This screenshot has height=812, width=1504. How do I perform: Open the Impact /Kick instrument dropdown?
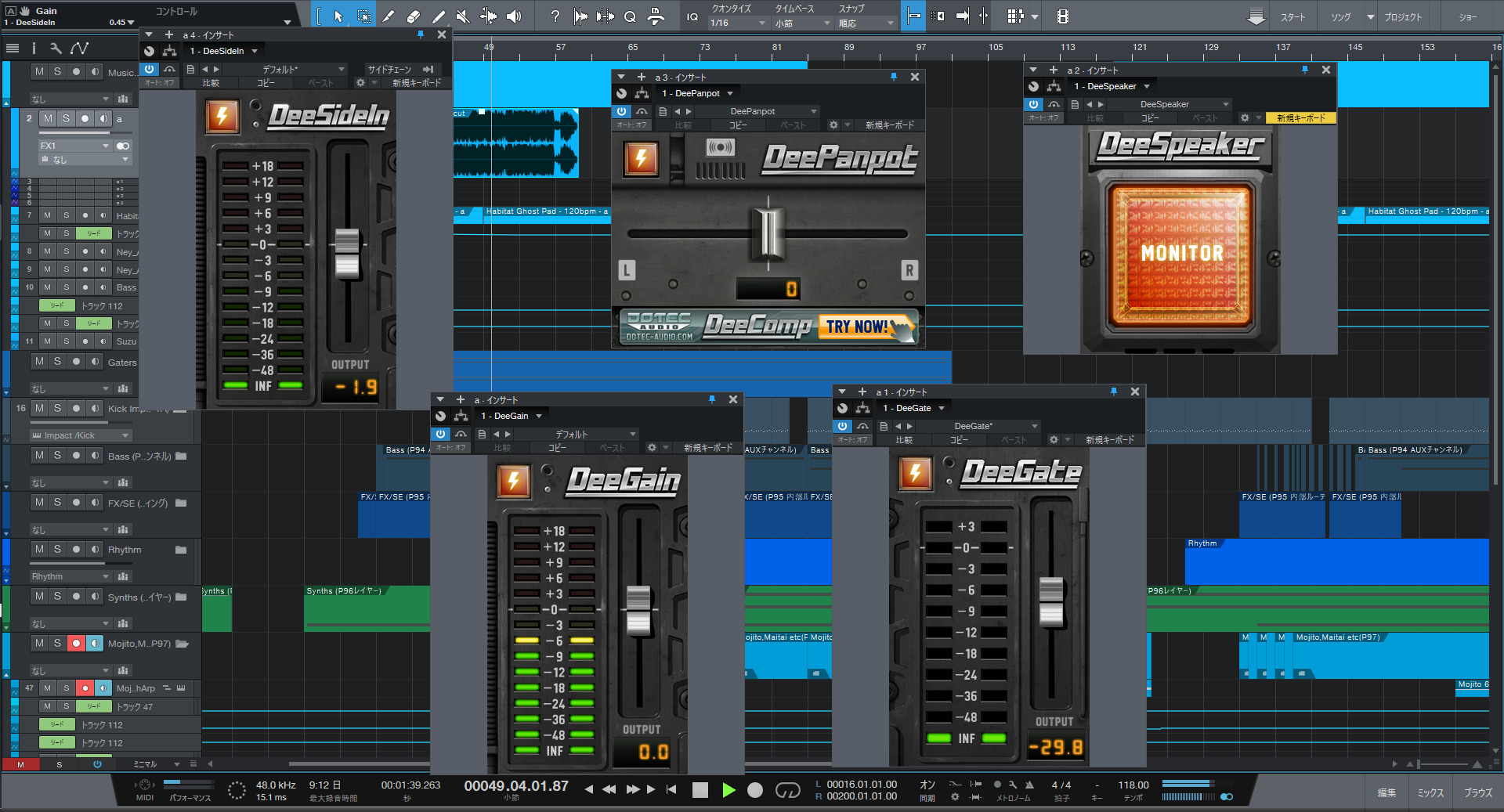[x=80, y=435]
